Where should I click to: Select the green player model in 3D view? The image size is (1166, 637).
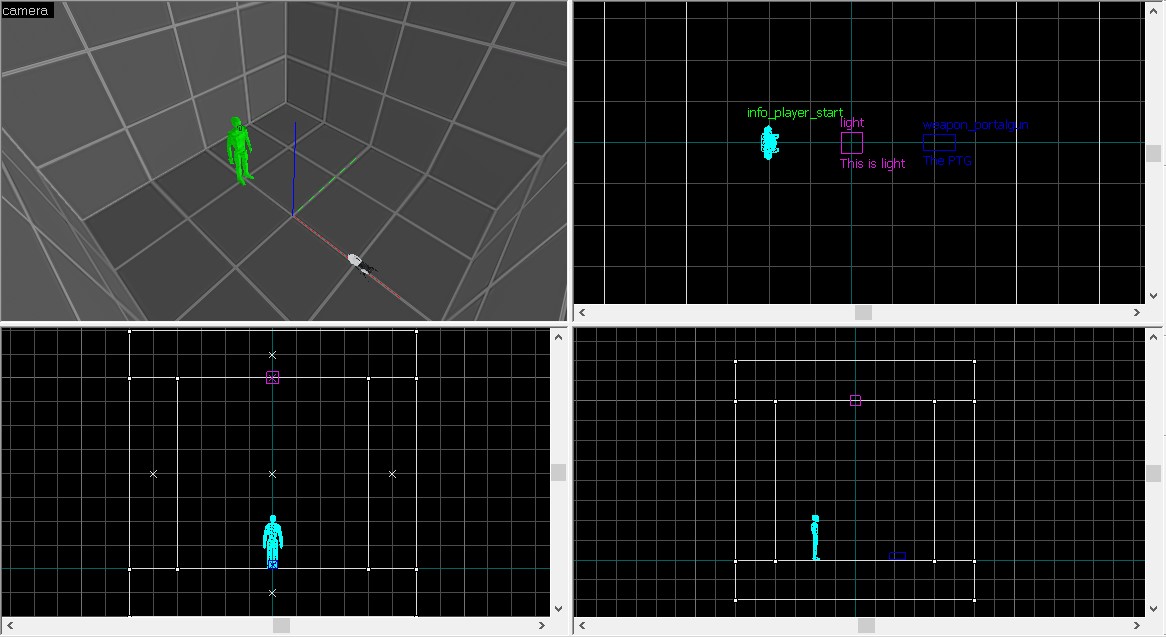pos(240,151)
